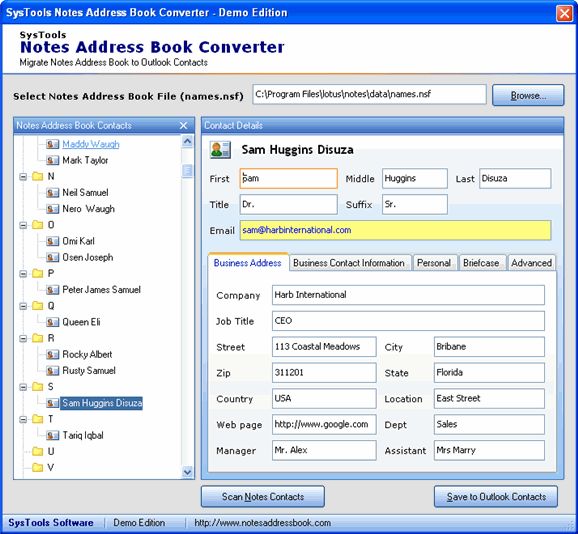
Task: Select Rocky Albert in contact tree
Action: tap(87, 355)
